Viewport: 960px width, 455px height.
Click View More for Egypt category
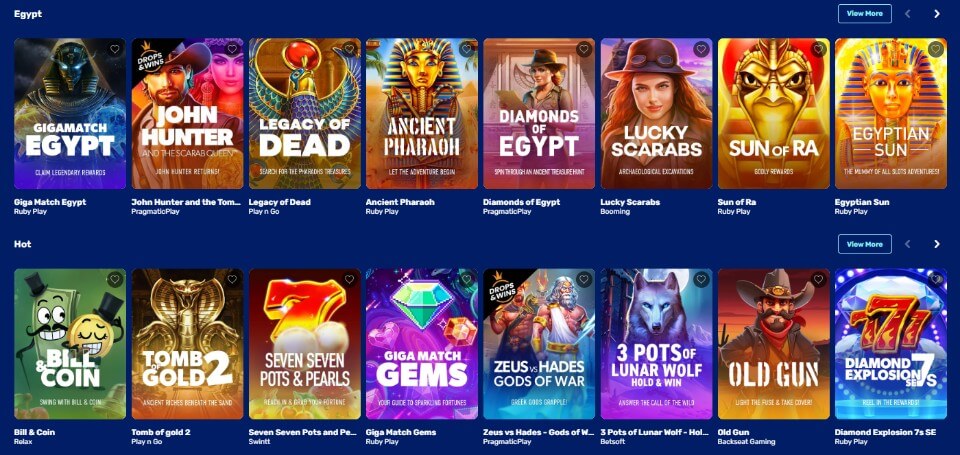coord(864,13)
